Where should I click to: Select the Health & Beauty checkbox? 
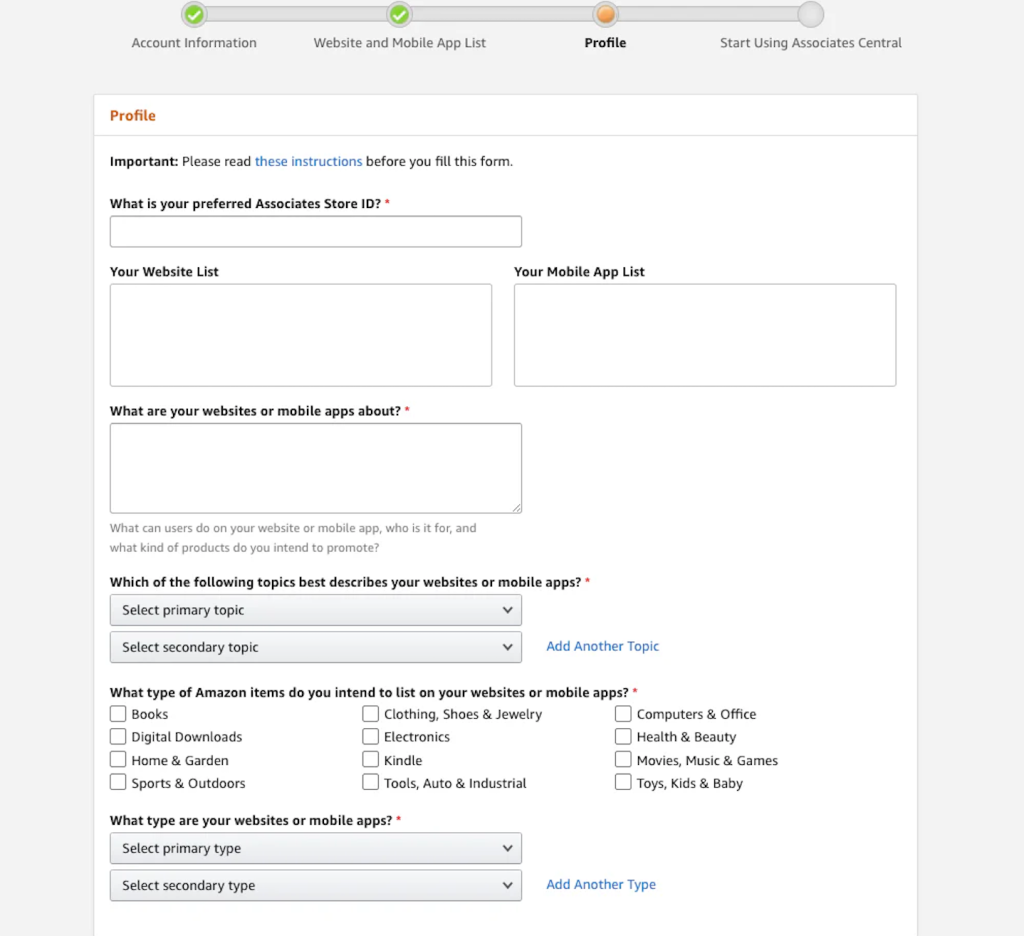coord(623,737)
